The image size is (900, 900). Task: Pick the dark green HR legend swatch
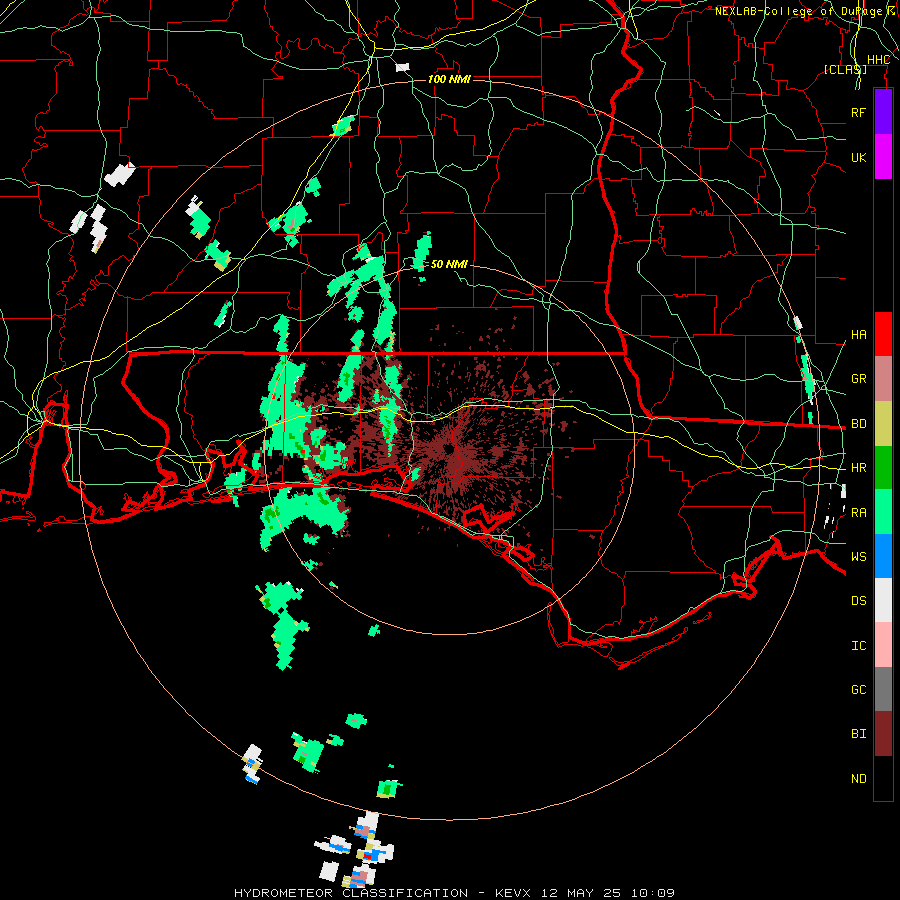[x=883, y=468]
